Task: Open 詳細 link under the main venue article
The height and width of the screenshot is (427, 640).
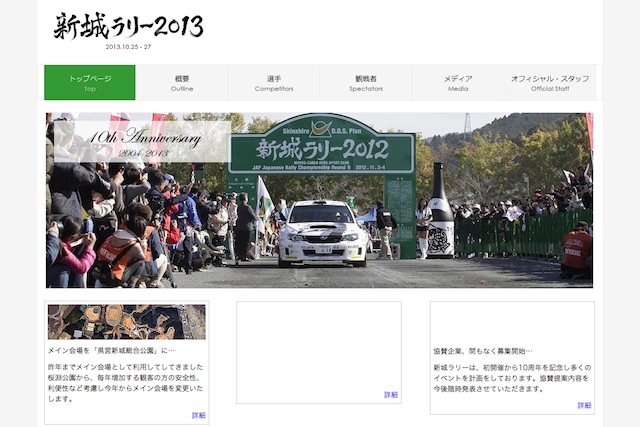Action: click(x=198, y=415)
